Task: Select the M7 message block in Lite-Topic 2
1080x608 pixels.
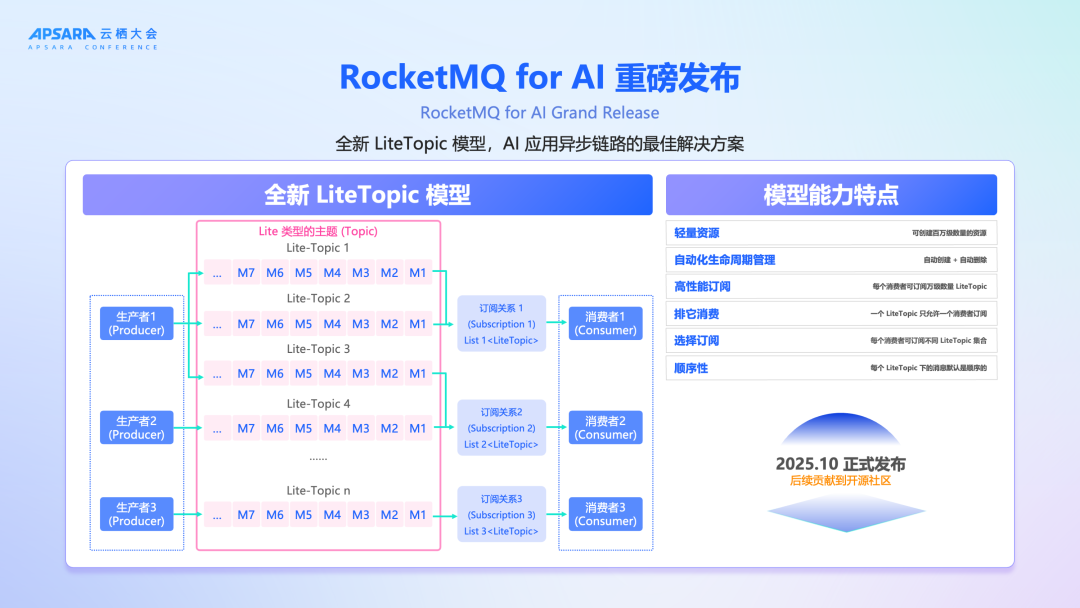Action: (246, 323)
